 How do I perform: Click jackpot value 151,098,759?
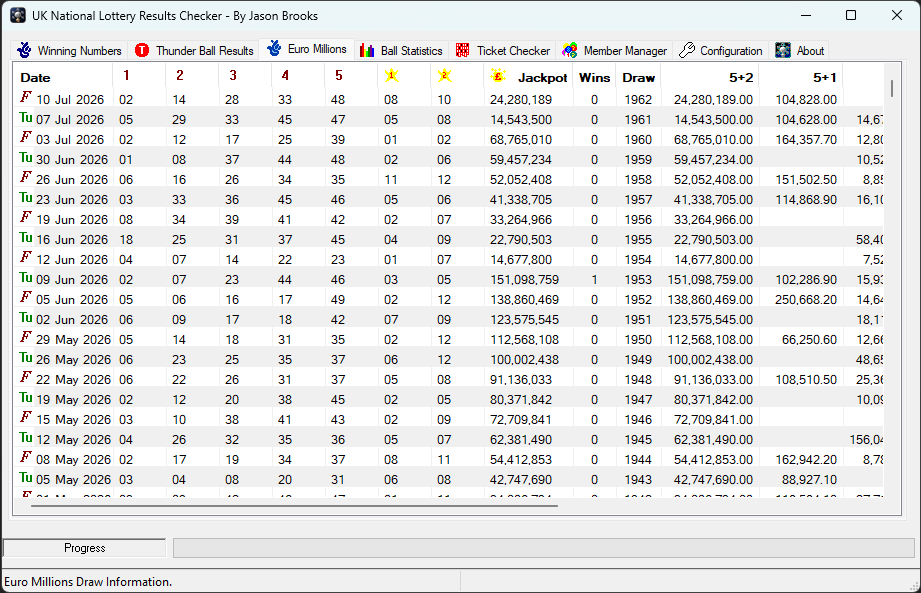click(524, 279)
